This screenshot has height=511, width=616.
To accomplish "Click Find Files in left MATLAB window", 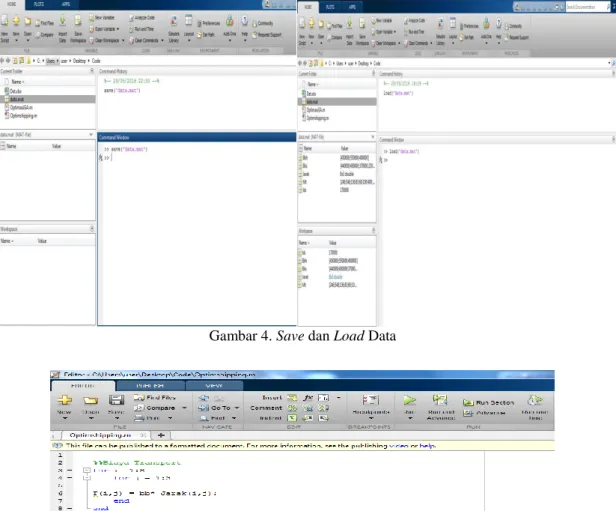I will pyautogui.click(x=45, y=23).
